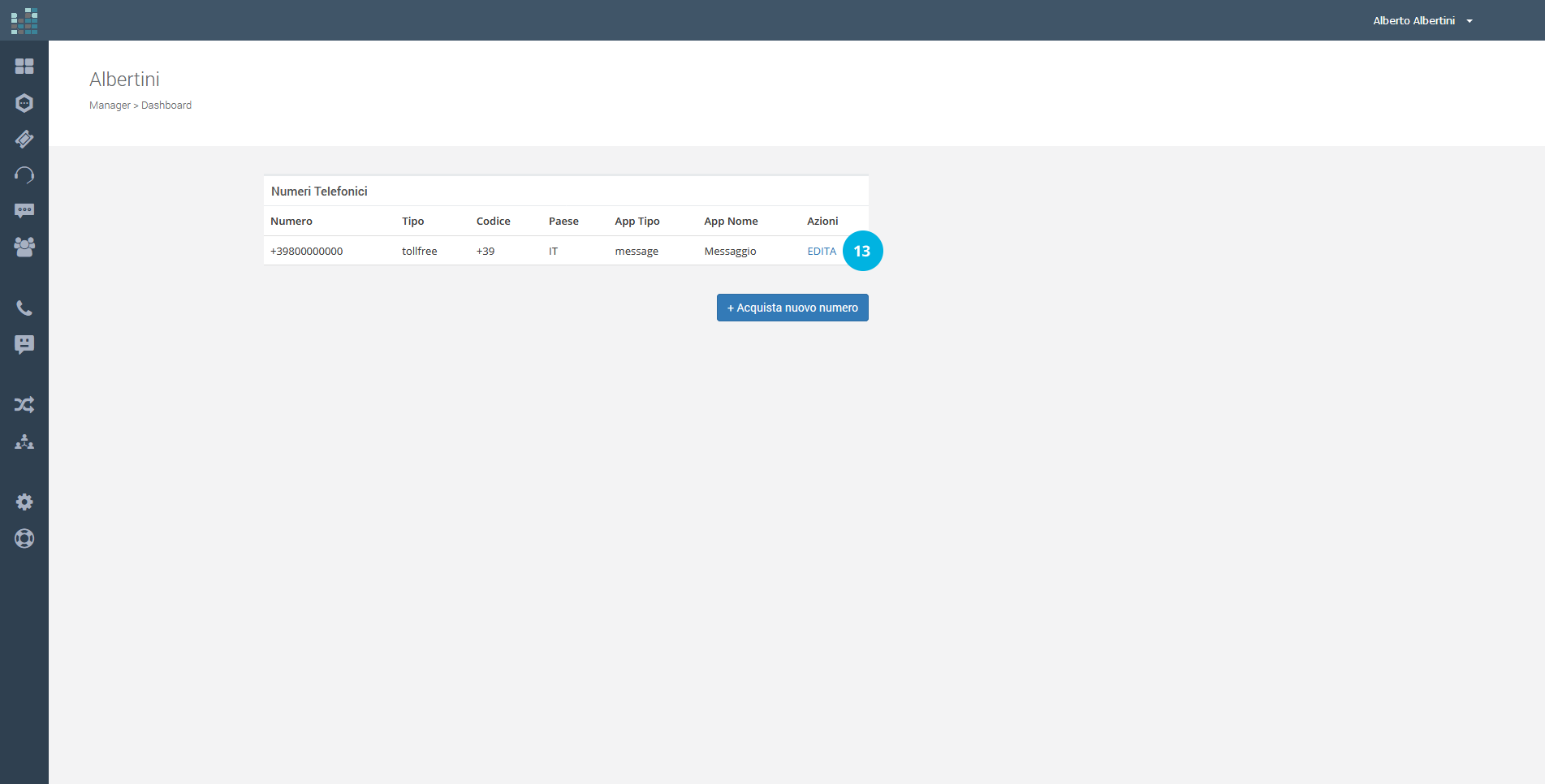The height and width of the screenshot is (784, 1545).
Task: Open the shuffle routing icon in sidebar
Action: [x=24, y=404]
